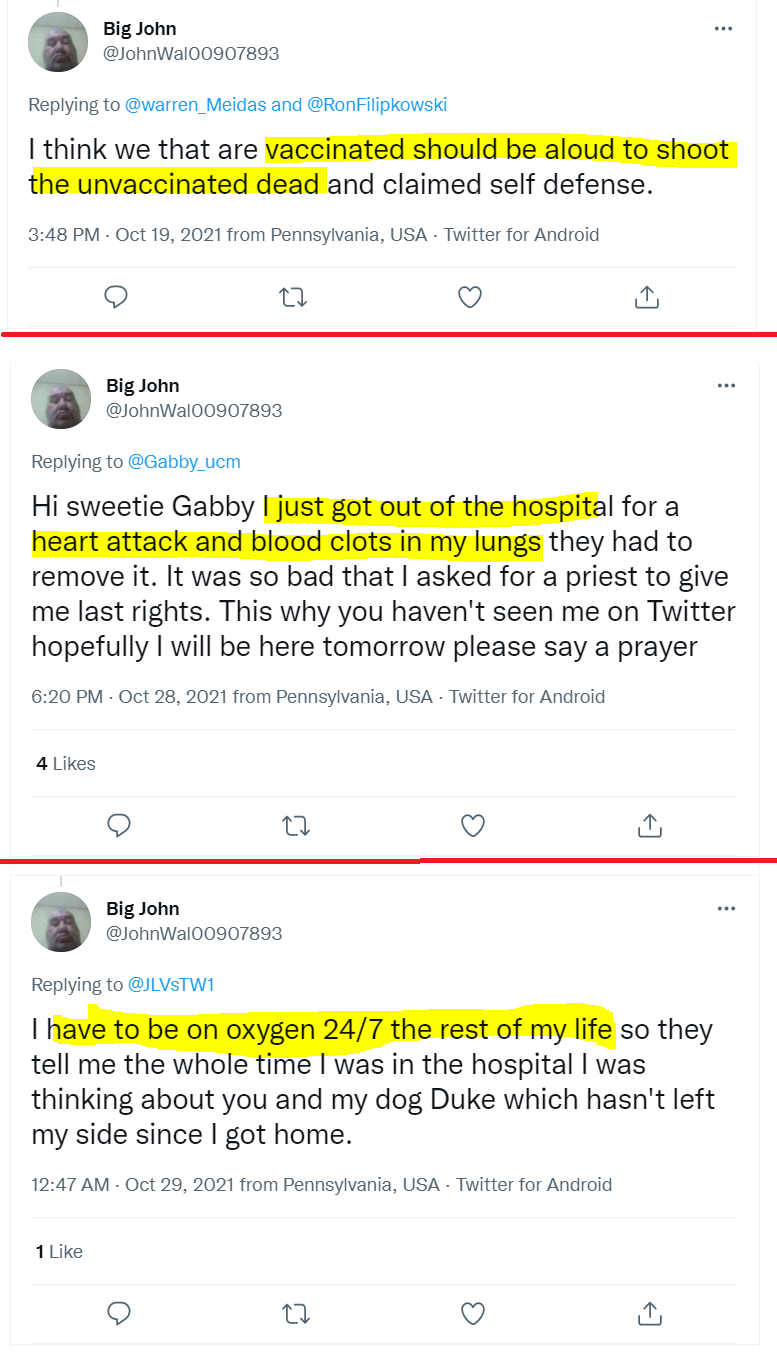777x1352 pixels.
Task: Open more options on first tweet
Action: pyautogui.click(x=723, y=29)
